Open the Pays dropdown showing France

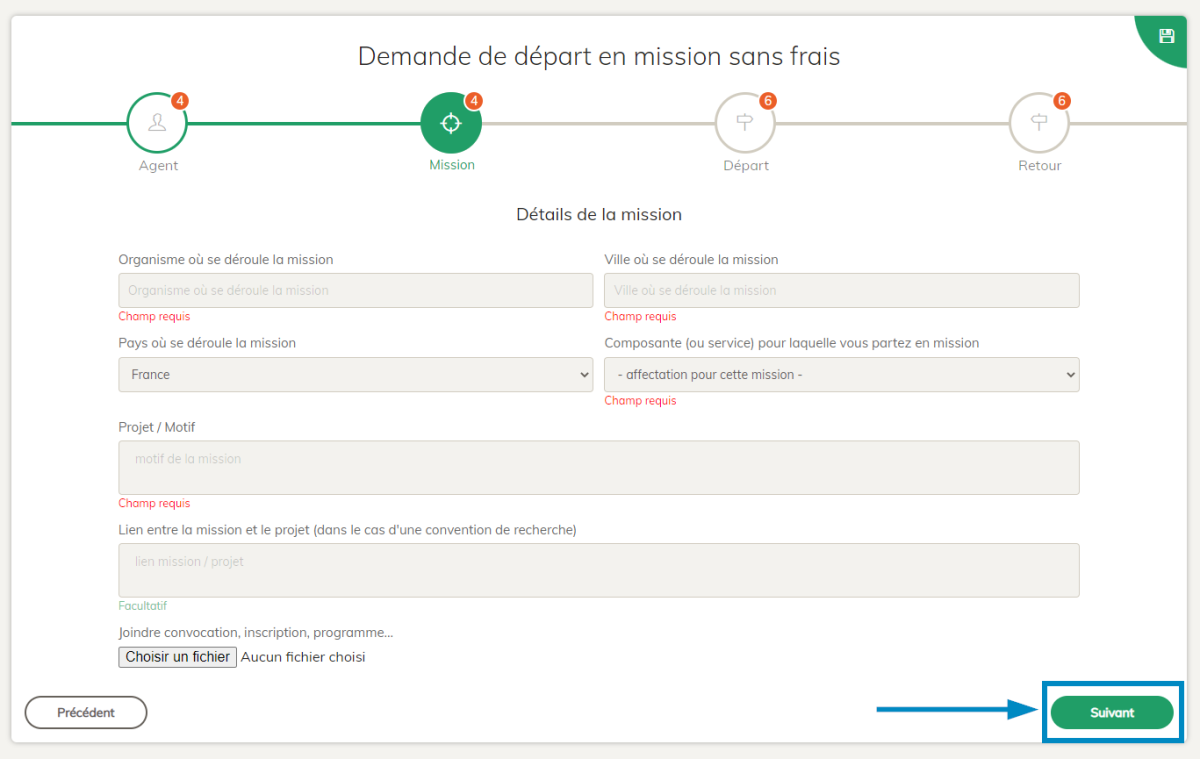(355, 375)
